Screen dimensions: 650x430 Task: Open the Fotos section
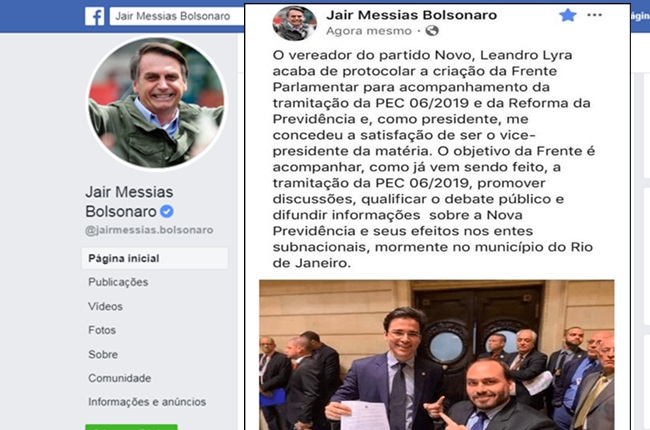pyautogui.click(x=102, y=330)
